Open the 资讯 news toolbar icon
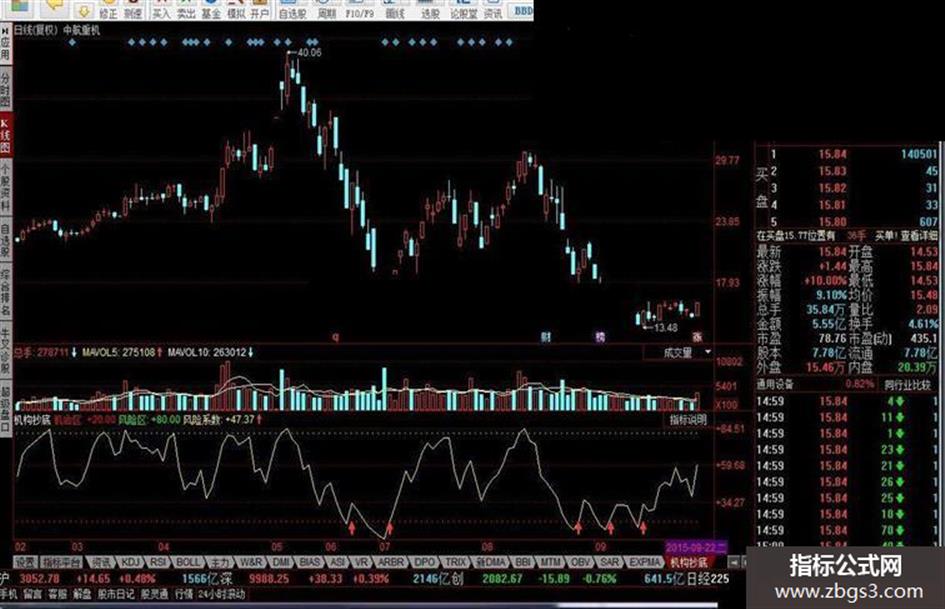Image resolution: width=945 pixels, height=609 pixels. click(x=493, y=10)
